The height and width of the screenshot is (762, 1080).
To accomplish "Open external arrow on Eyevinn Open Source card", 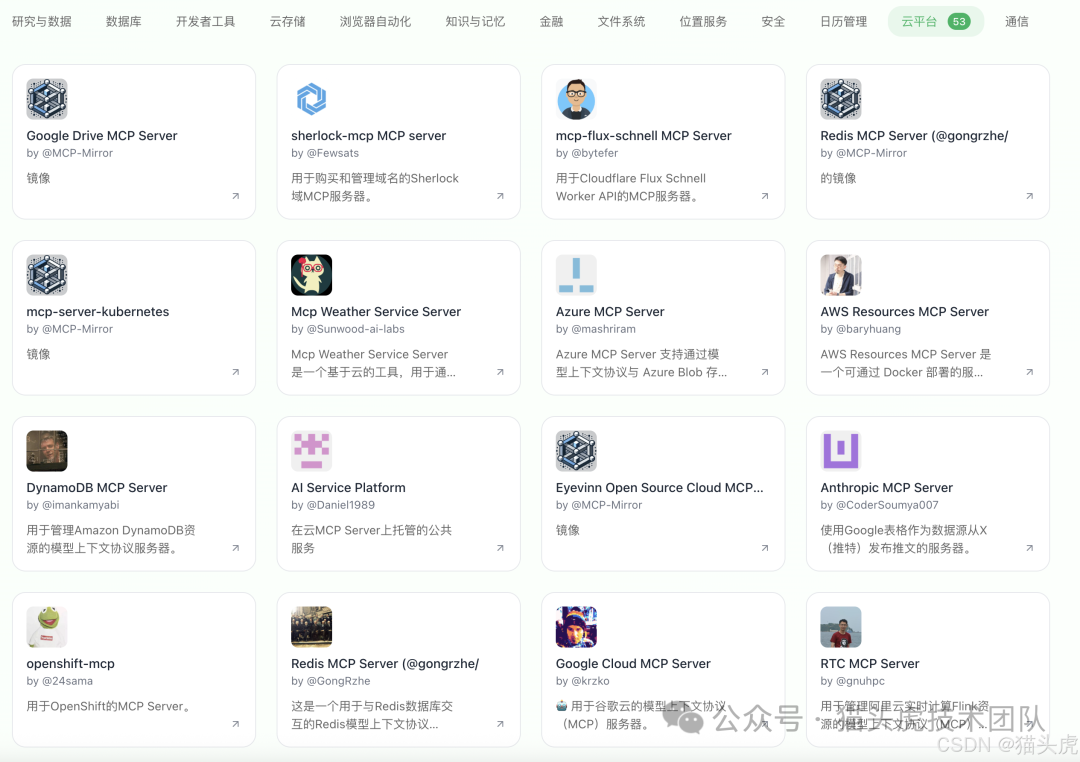I will point(765,548).
